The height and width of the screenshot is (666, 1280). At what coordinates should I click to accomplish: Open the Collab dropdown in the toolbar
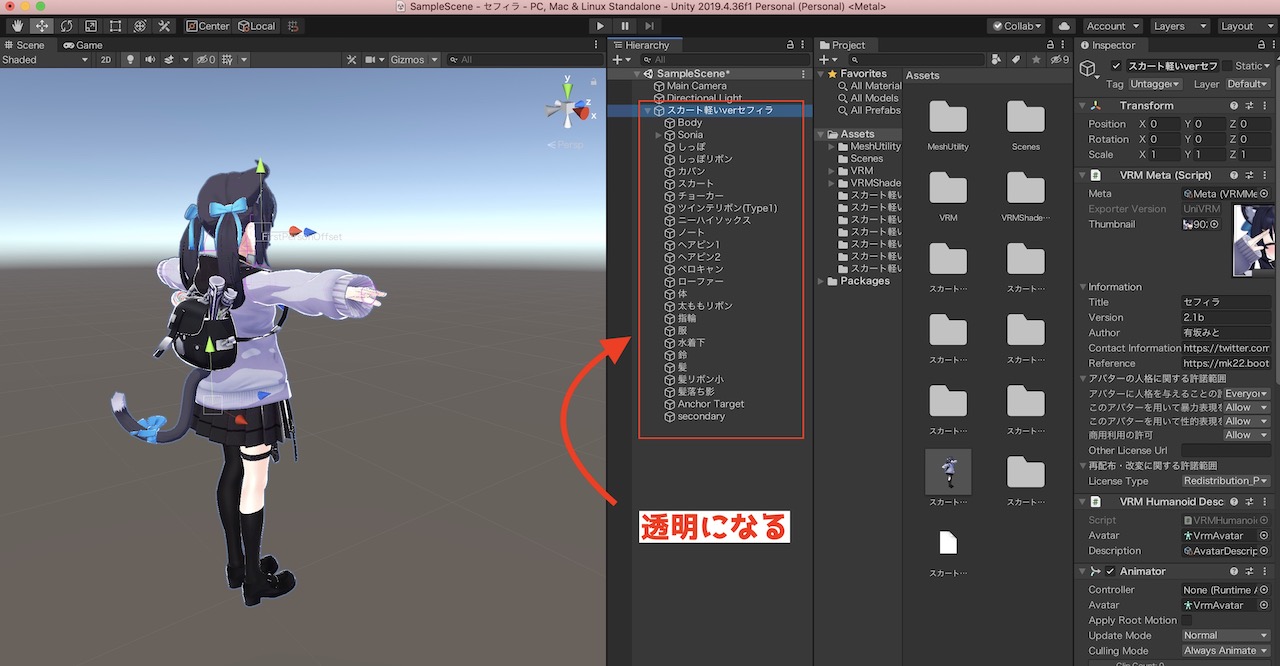(x=1016, y=25)
